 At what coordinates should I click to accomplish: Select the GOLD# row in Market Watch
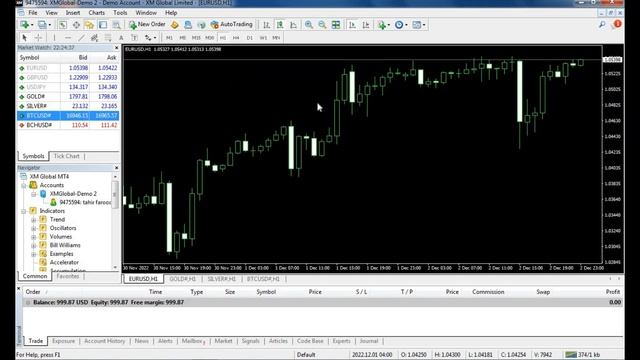(68, 97)
